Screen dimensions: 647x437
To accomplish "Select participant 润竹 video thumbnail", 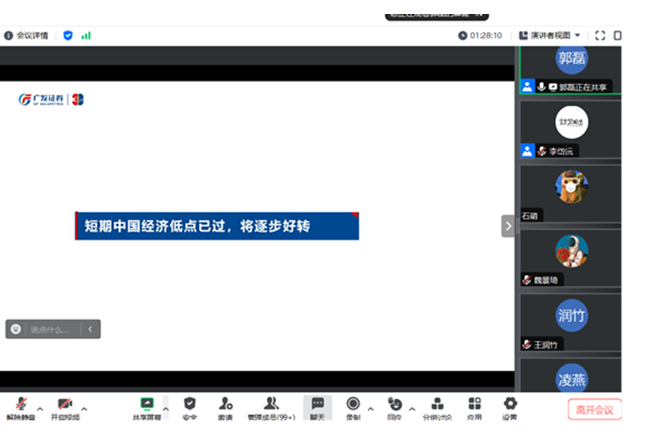I will (x=572, y=316).
